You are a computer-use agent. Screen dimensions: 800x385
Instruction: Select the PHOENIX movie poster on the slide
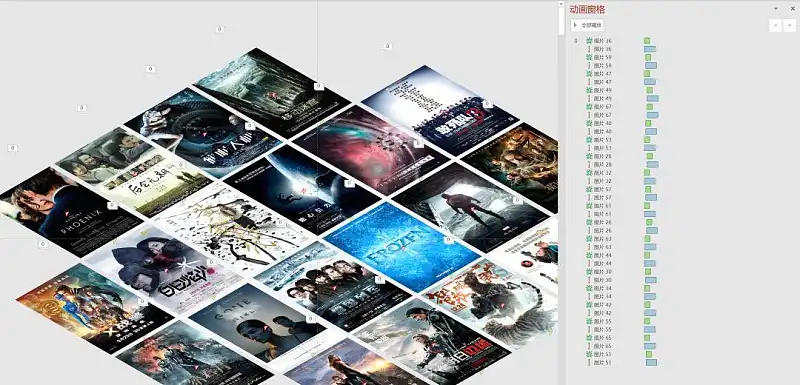point(70,212)
